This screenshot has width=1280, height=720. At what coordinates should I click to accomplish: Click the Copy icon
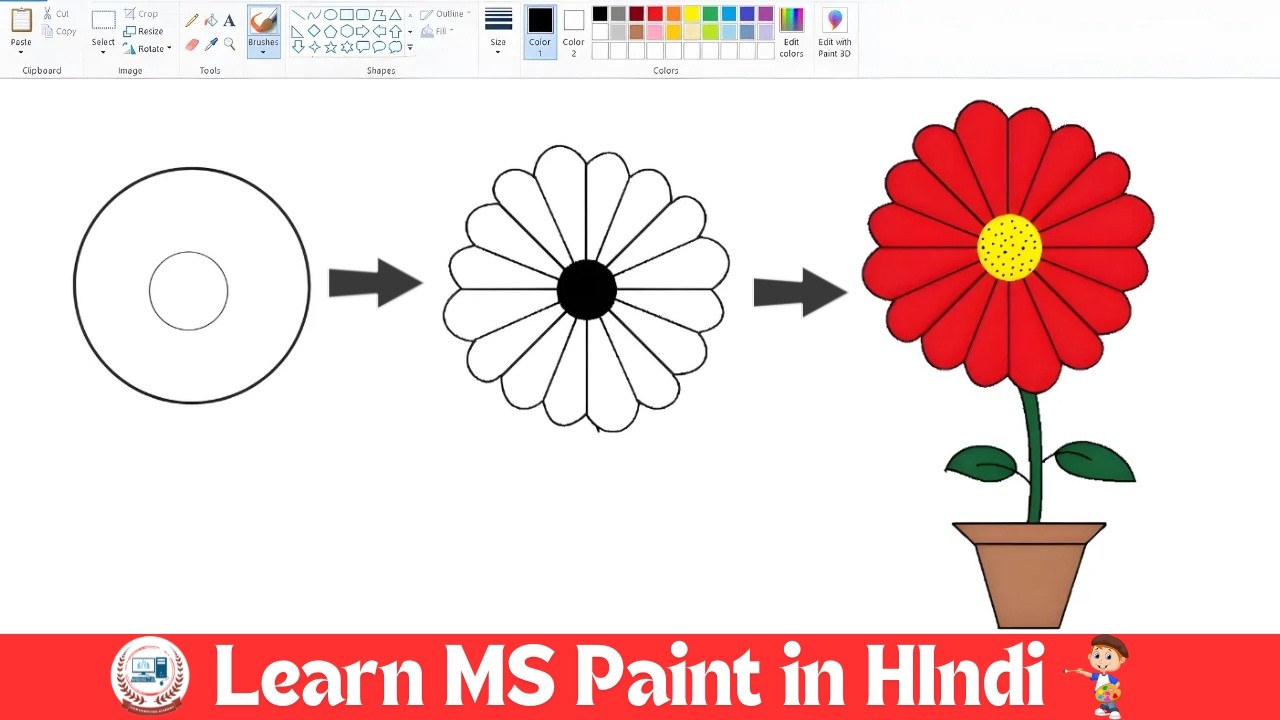click(48, 31)
